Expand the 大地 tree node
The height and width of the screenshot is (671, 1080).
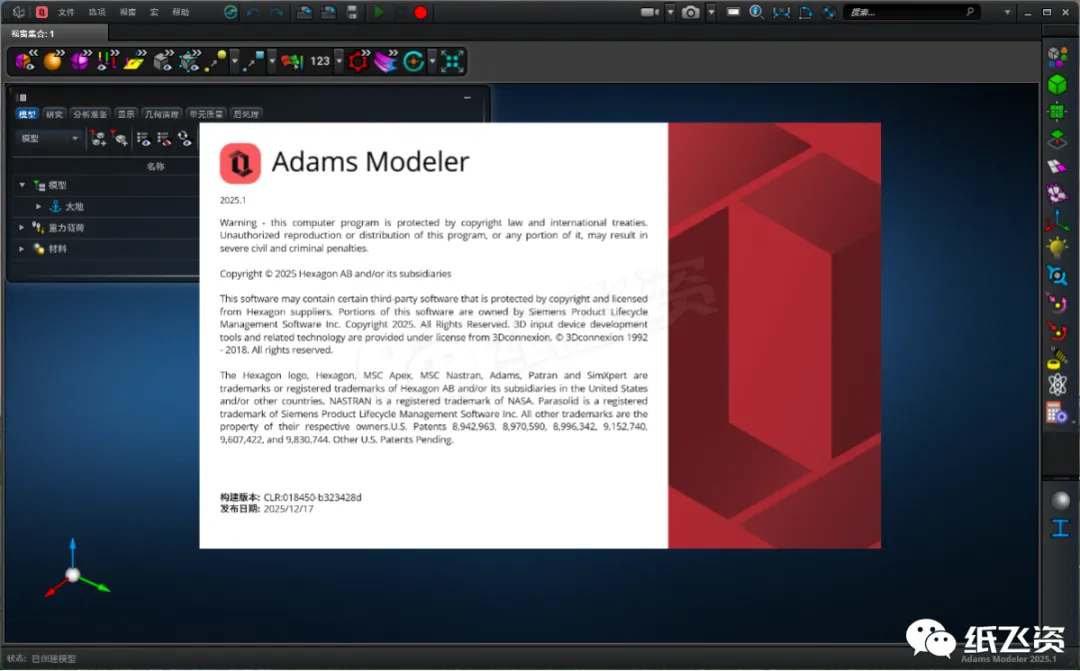point(39,206)
